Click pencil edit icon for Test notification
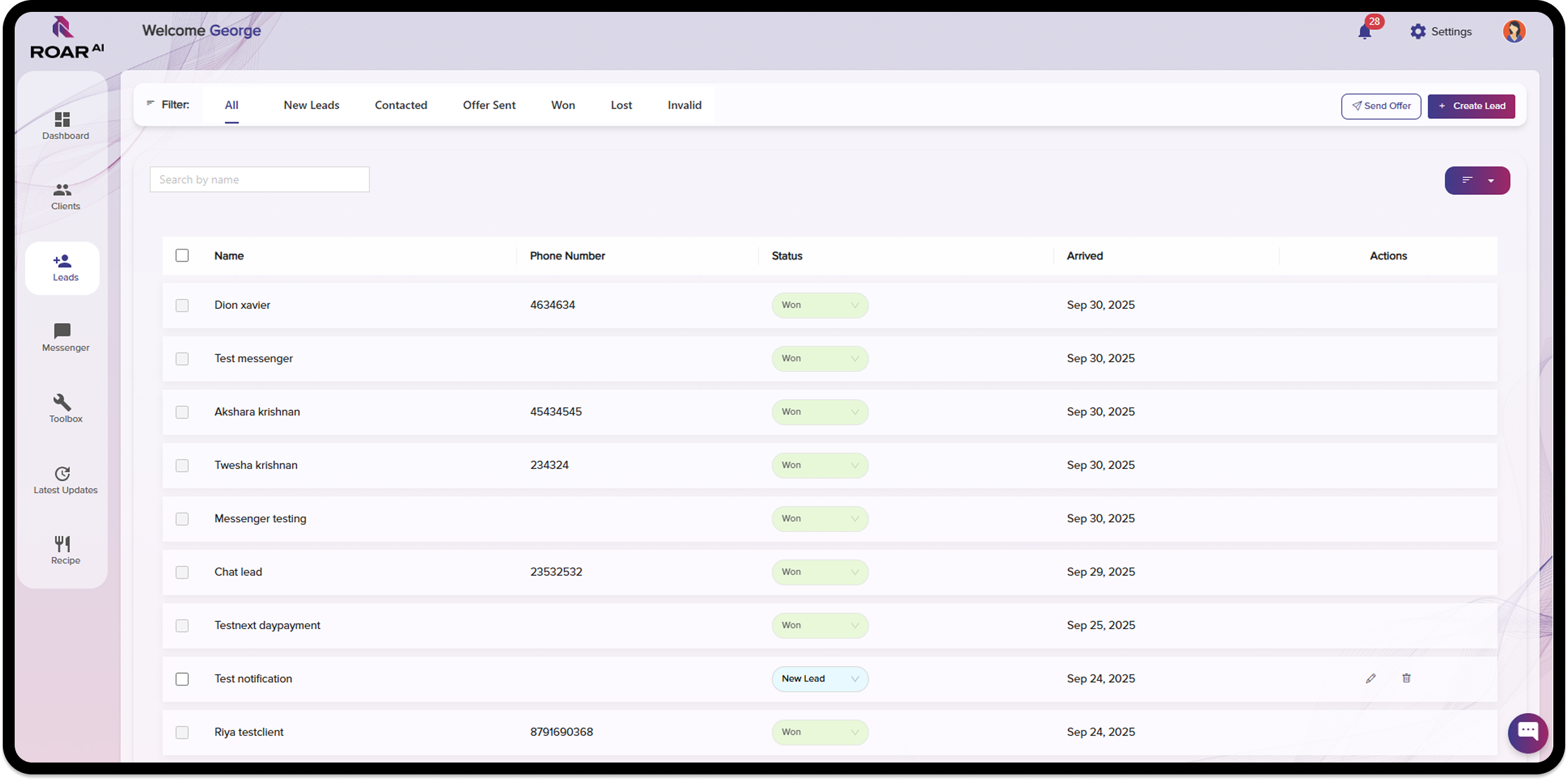 (x=1370, y=679)
